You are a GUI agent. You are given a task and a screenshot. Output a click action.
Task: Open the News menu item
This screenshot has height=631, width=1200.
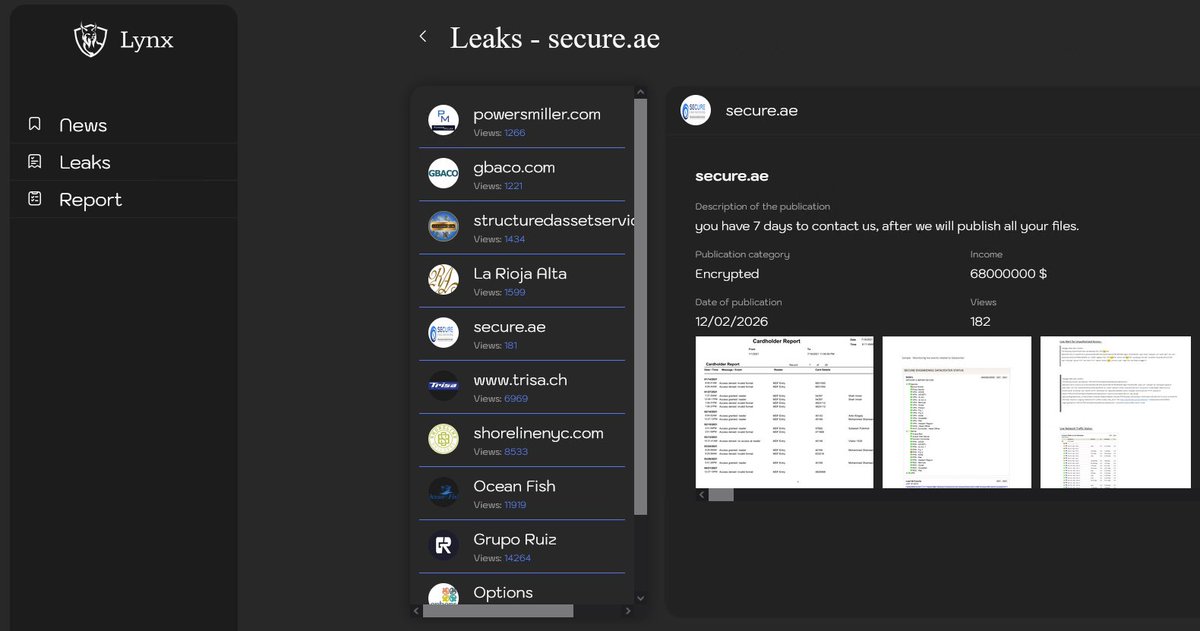point(123,125)
